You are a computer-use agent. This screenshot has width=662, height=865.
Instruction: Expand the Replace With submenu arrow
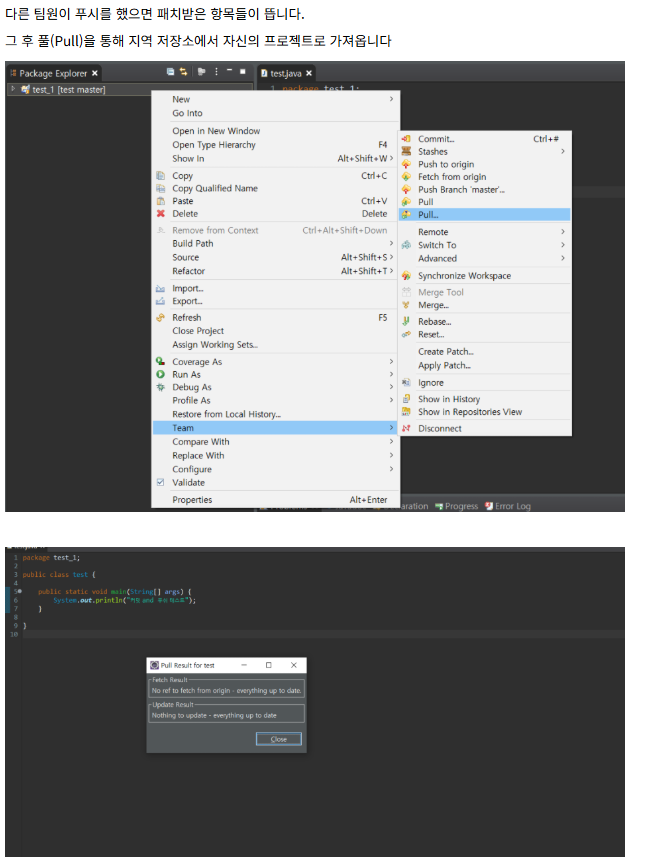[391, 455]
